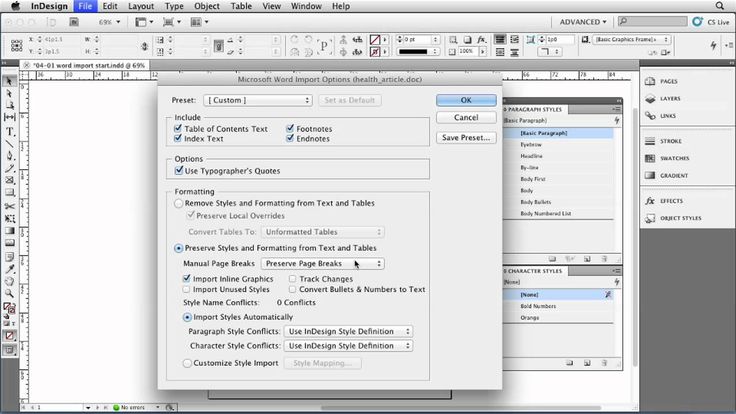Select the Rectangle Frame tool
This screenshot has width=736, height=414.
coord(9,180)
